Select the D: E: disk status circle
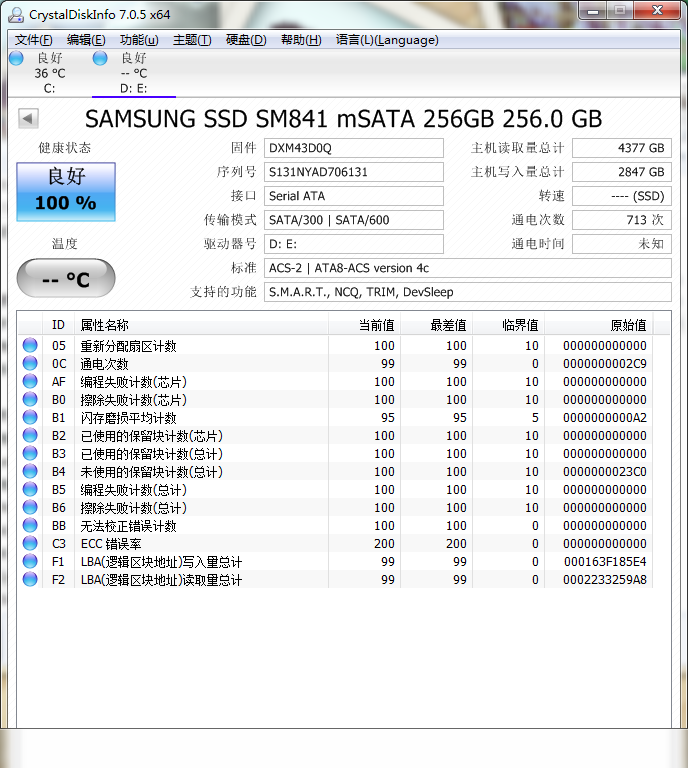The image size is (689, 768). 100,58
